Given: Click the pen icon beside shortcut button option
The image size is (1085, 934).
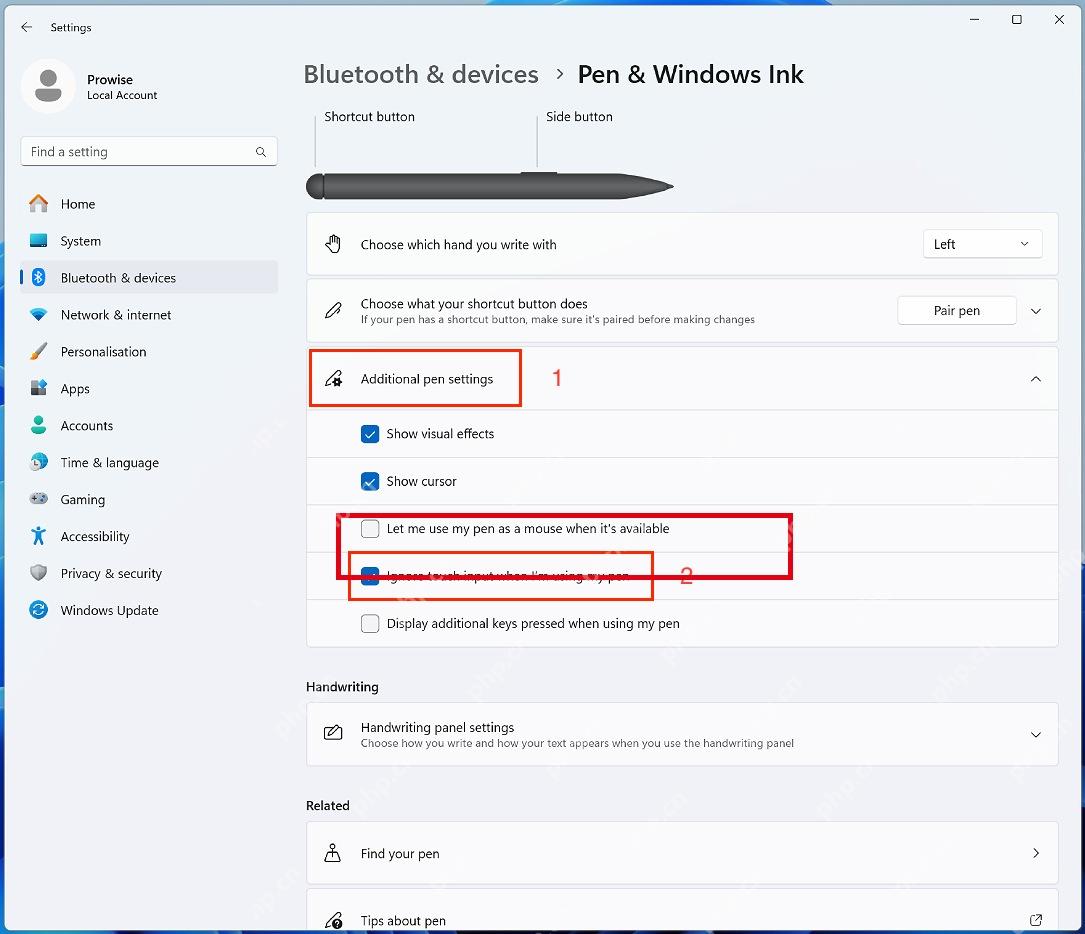Looking at the screenshot, I should tap(334, 311).
